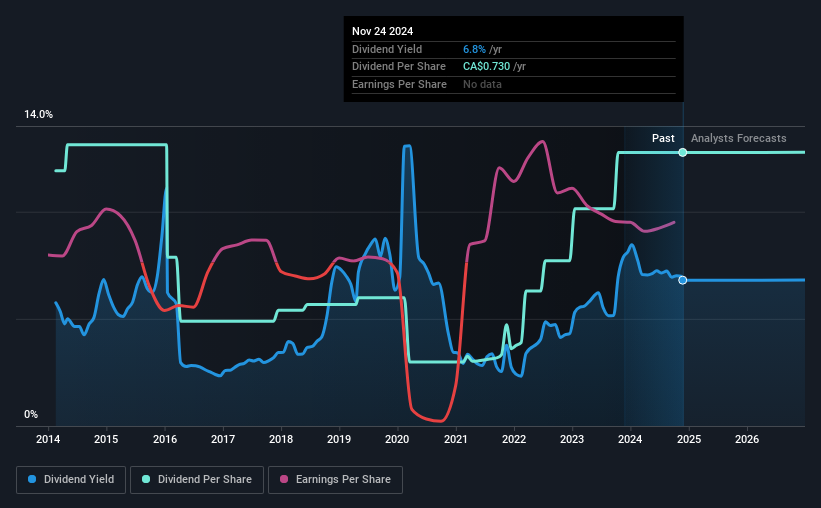Image resolution: width=821 pixels, height=508 pixels.
Task: Click the 14.0% y-axis label
Action: pos(38,115)
